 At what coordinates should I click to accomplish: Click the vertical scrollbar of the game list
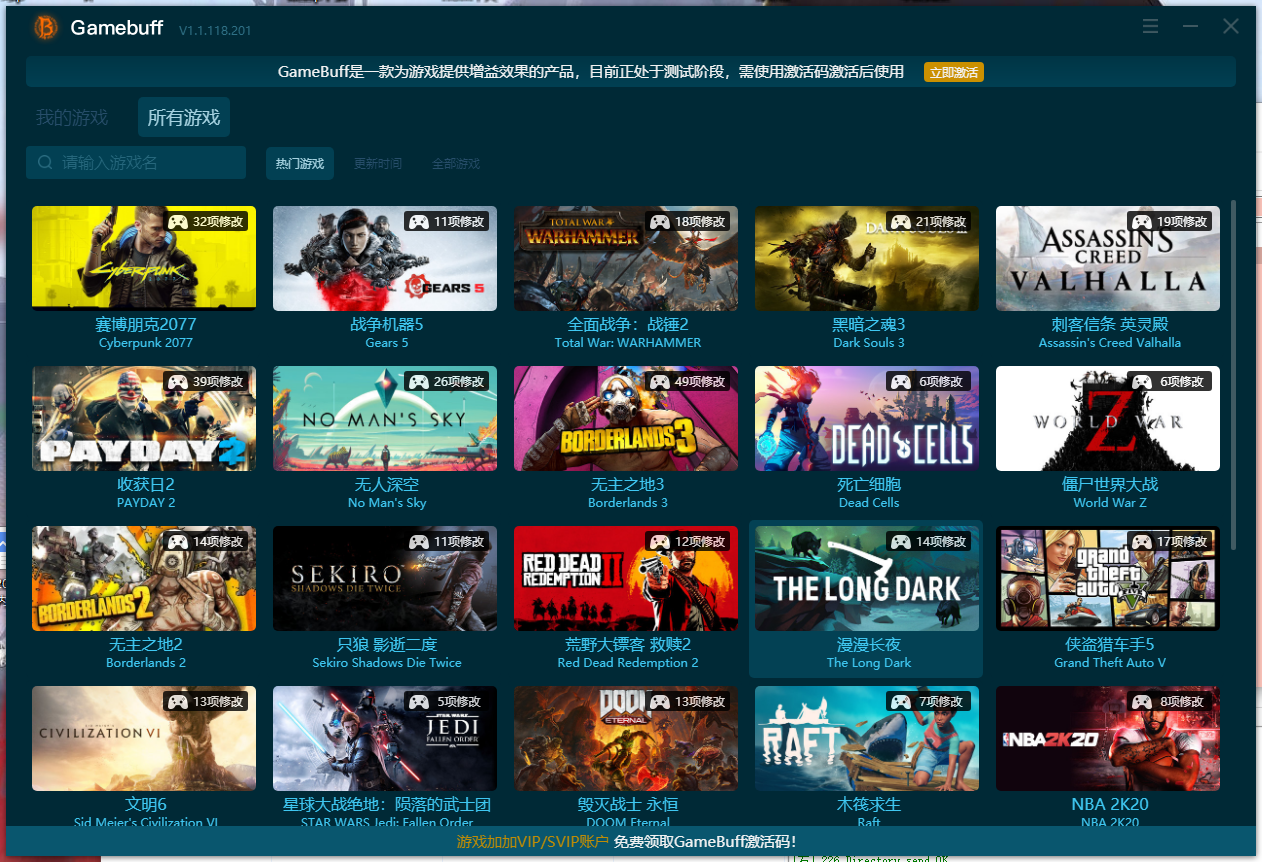[1234, 375]
